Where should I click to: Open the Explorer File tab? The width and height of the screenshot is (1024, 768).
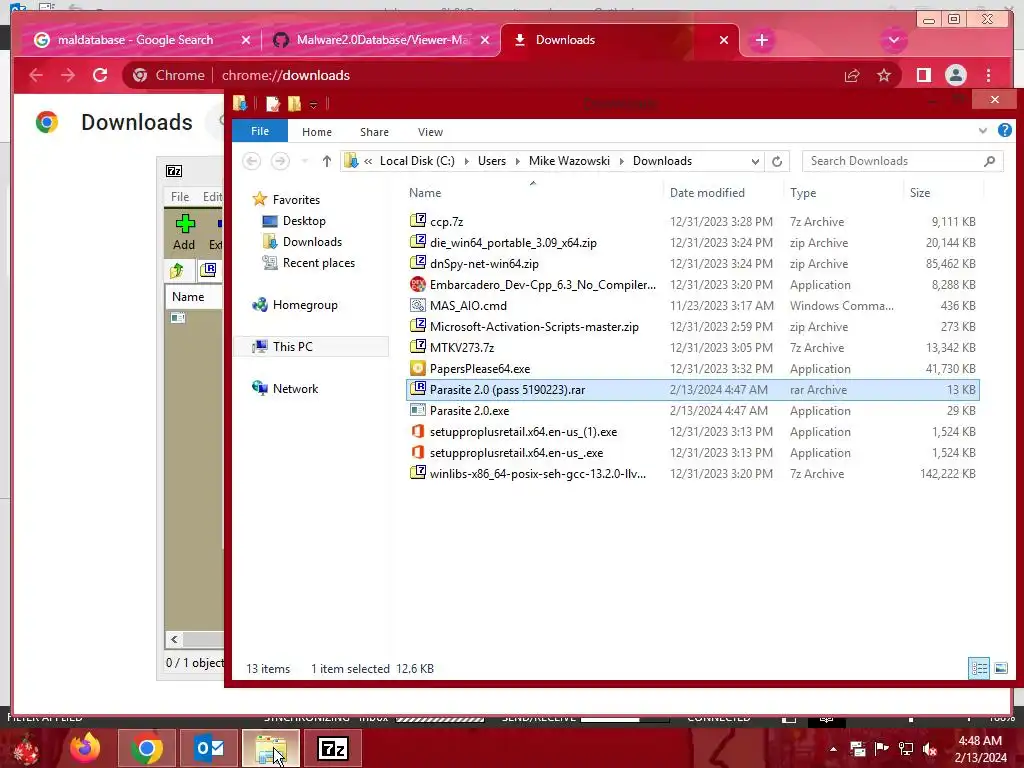[260, 131]
